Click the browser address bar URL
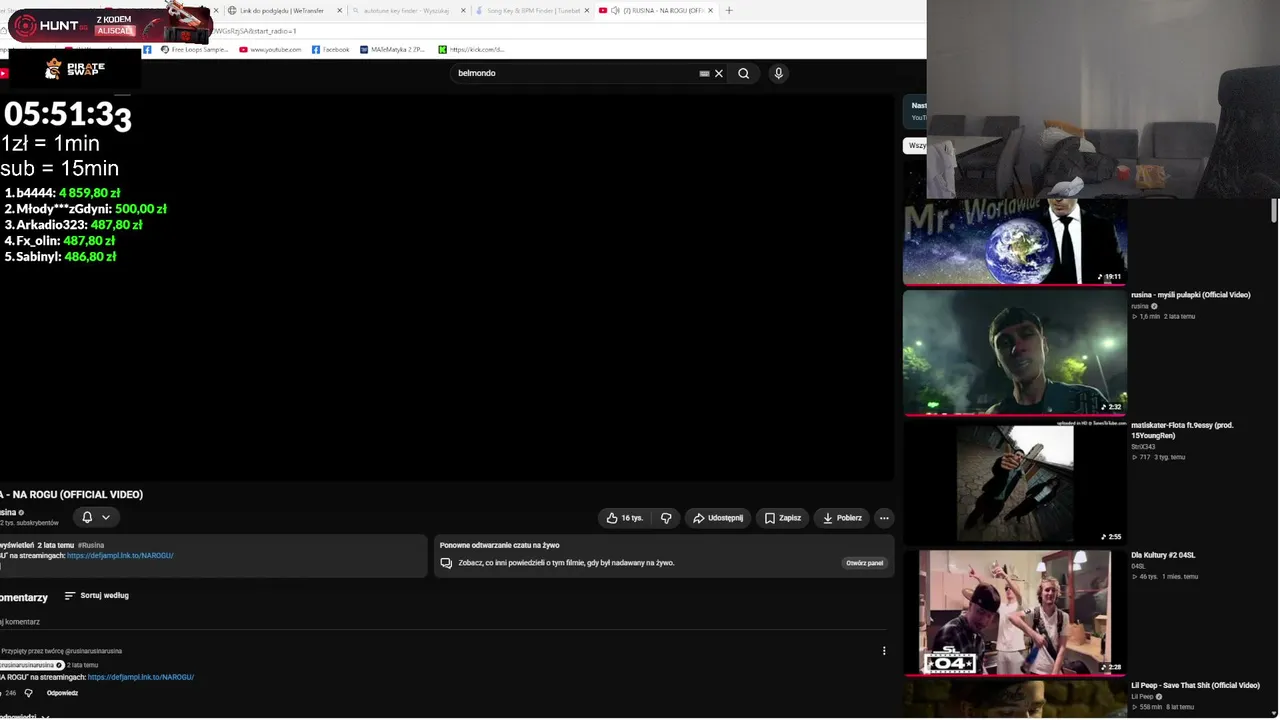This screenshot has height=720, width=1280. coord(254,31)
